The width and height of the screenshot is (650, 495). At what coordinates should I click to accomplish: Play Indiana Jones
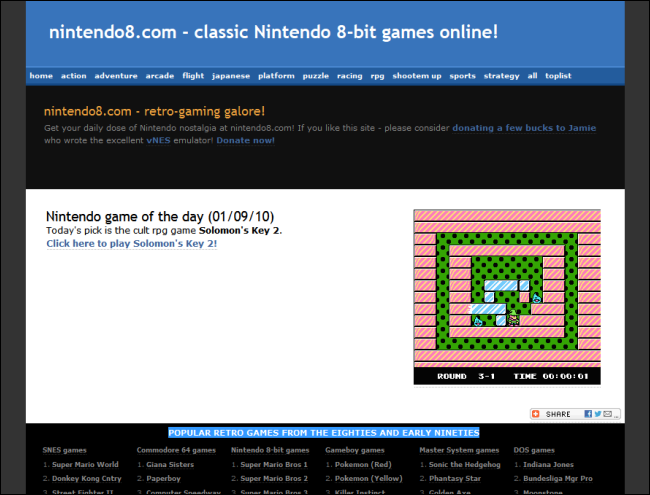[548, 465]
